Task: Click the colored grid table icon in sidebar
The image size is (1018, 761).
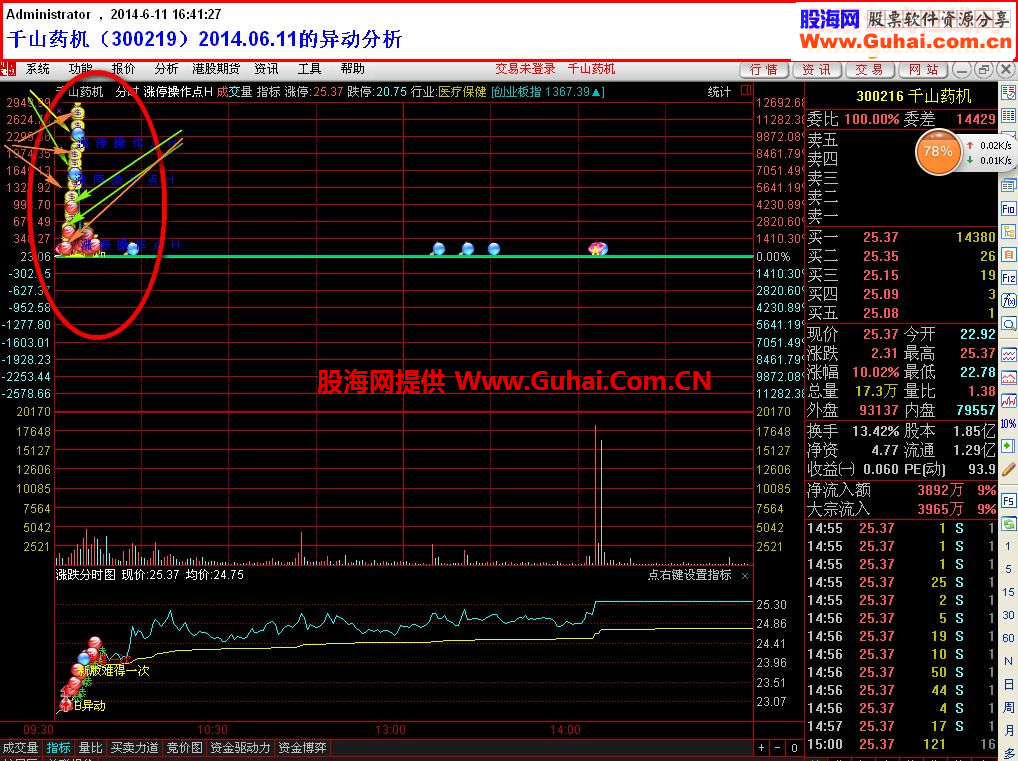Action: click(1008, 116)
